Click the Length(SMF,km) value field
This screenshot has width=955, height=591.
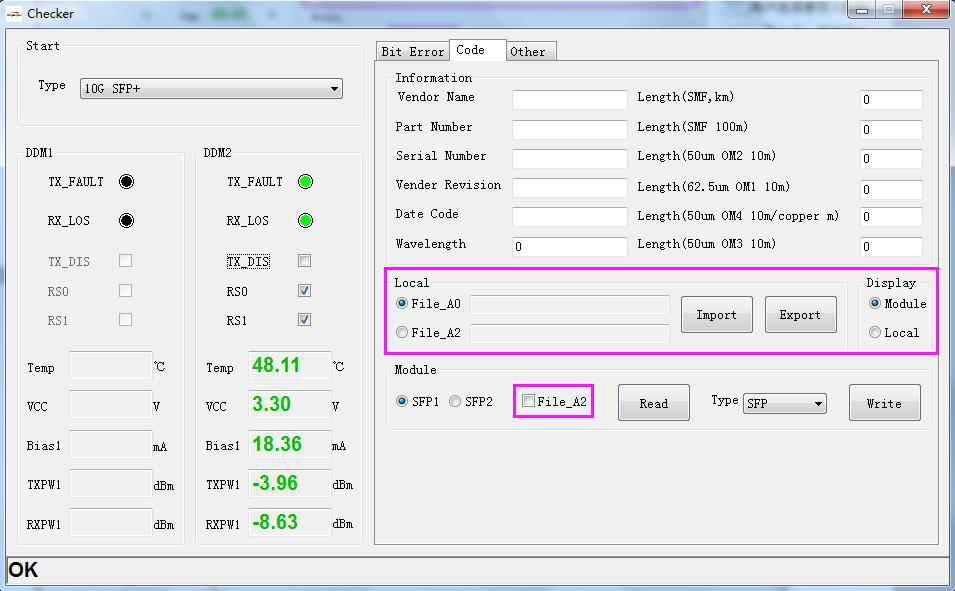coord(891,99)
